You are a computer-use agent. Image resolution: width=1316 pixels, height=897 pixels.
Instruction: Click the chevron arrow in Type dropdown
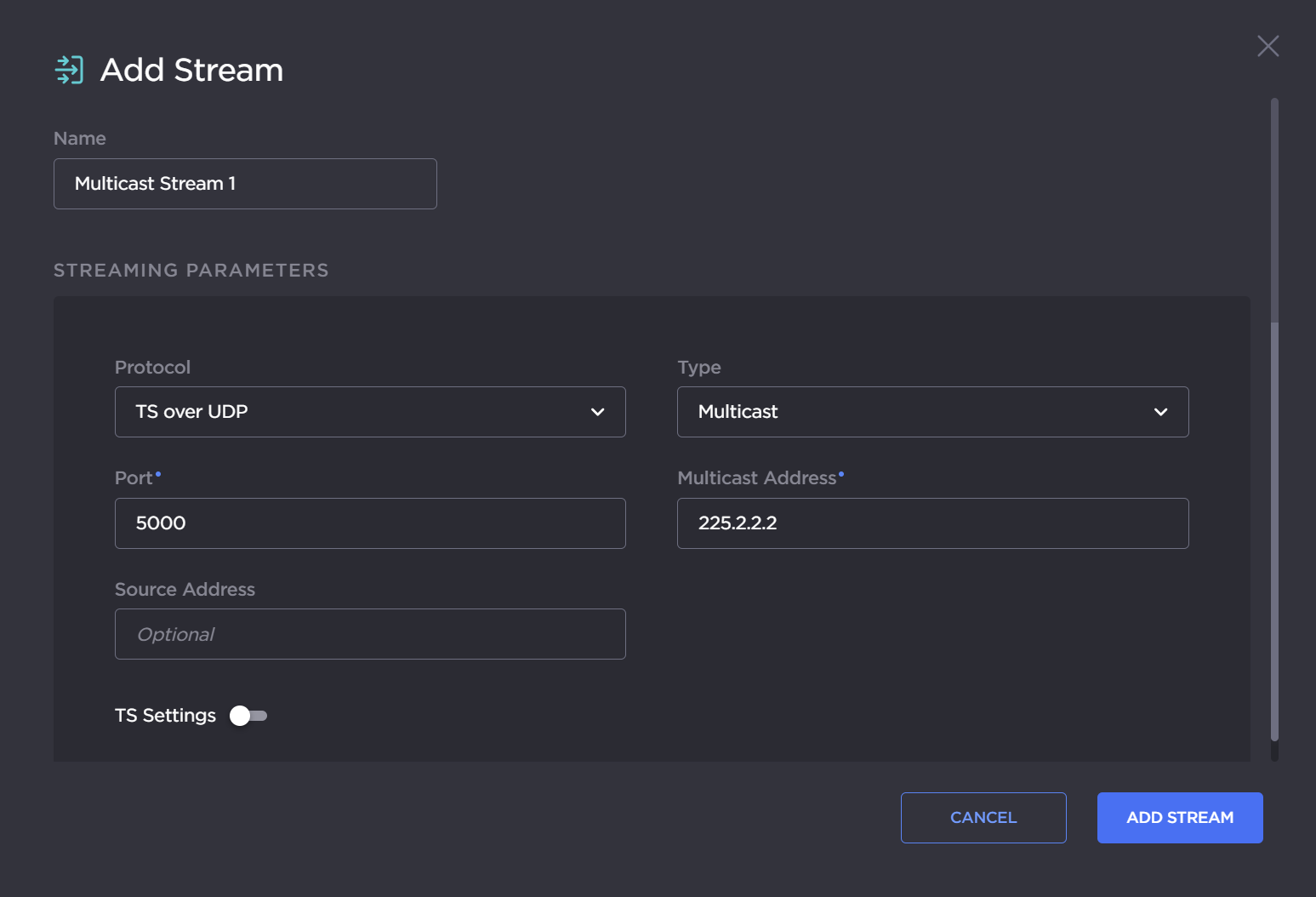(1160, 412)
